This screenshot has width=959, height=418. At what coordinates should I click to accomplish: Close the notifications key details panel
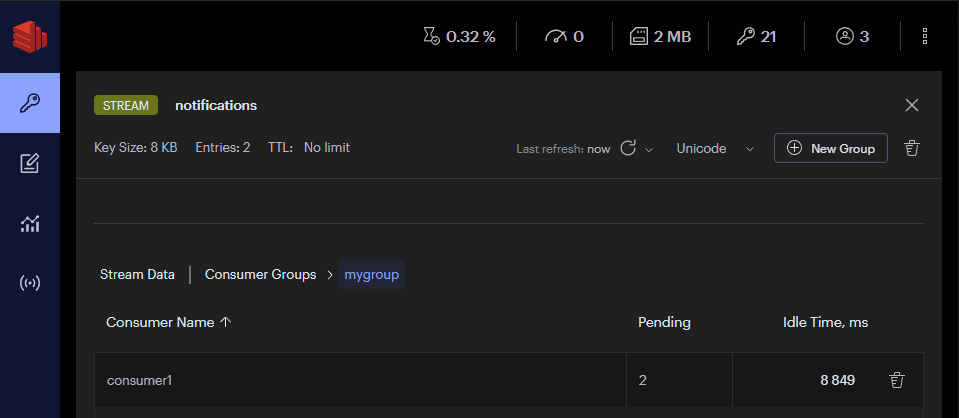pos(911,105)
